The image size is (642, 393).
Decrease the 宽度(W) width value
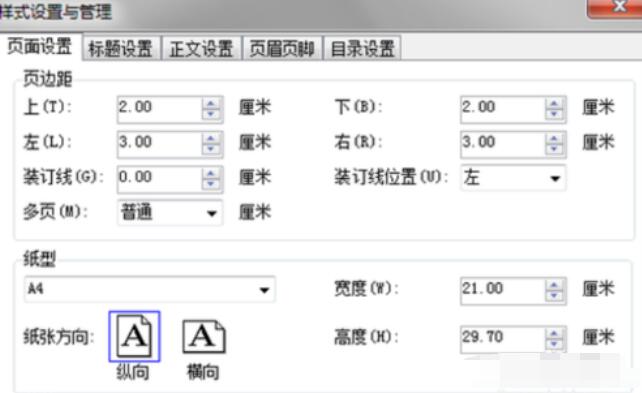(x=554, y=297)
